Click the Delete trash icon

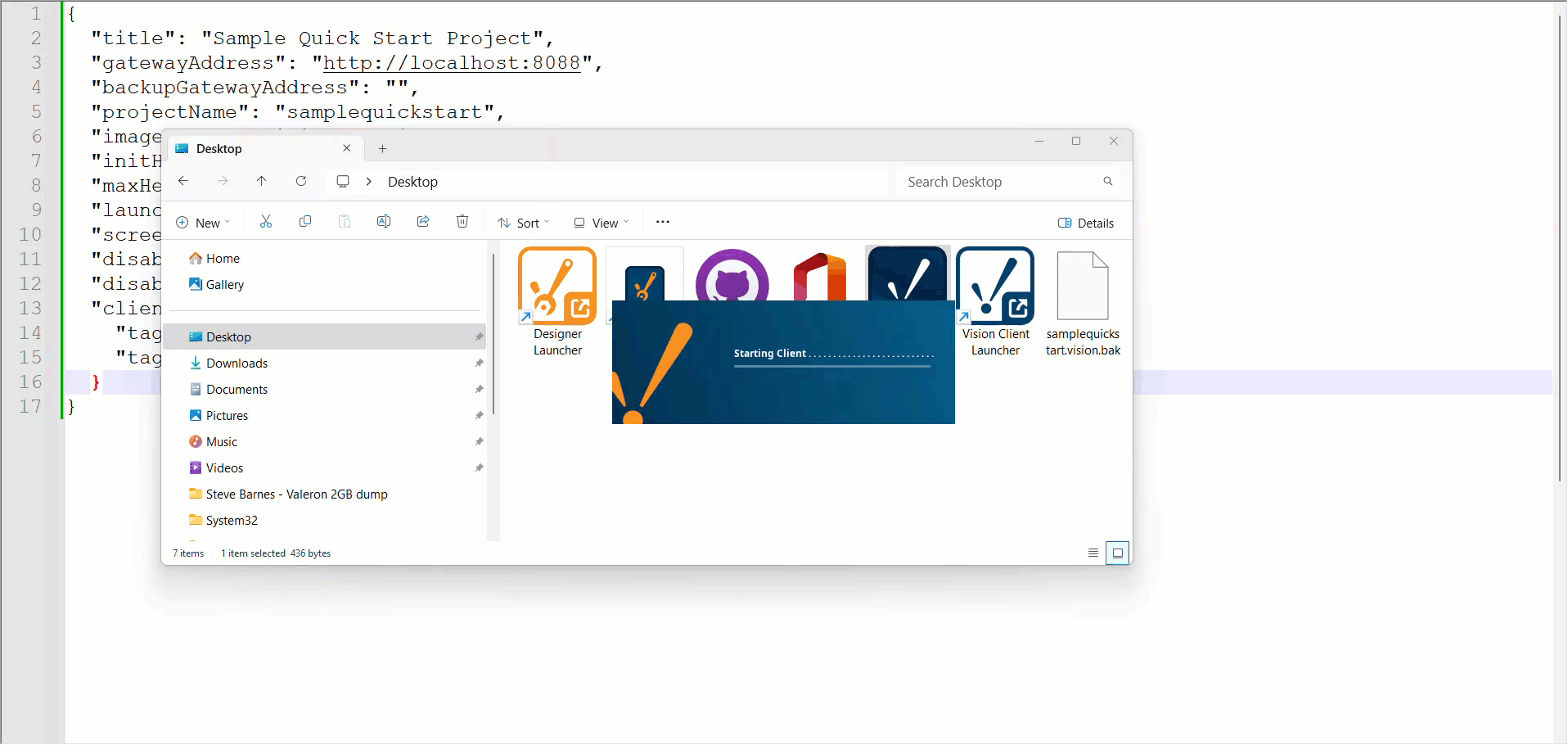pyautogui.click(x=462, y=222)
